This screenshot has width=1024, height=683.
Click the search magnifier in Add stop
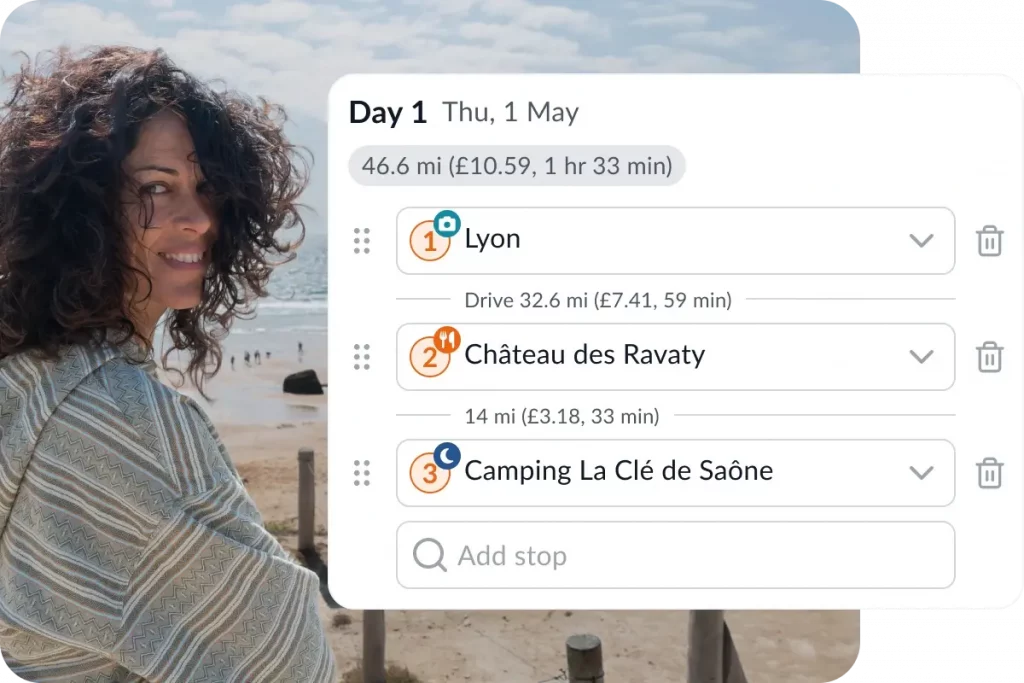(430, 556)
